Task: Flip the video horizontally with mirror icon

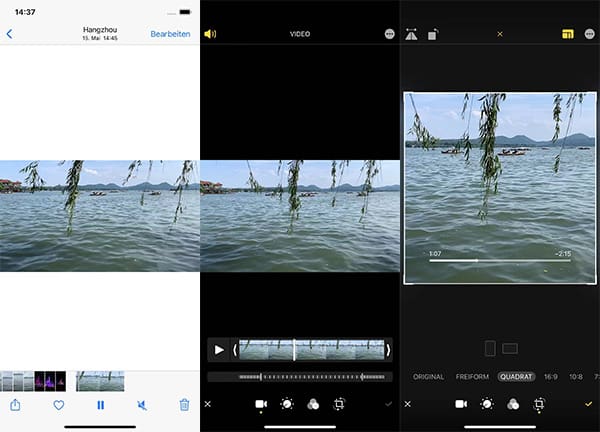Action: [411, 34]
